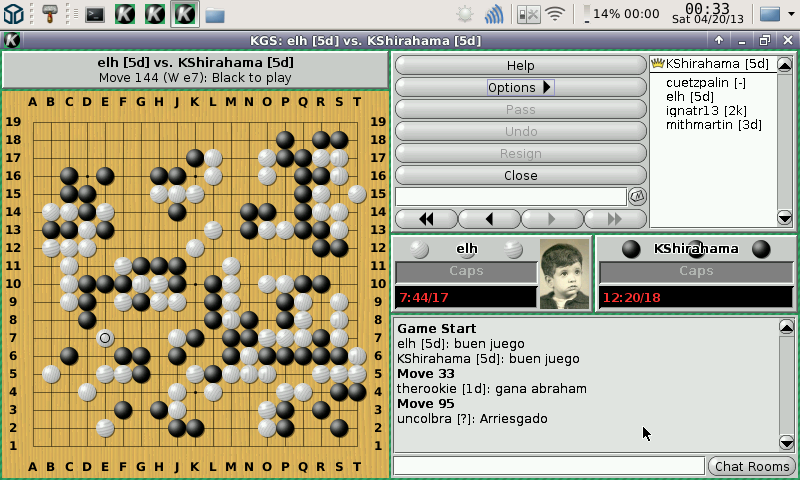Select KShirahama [5d] with crown in user list
The image size is (800, 480).
(713, 64)
